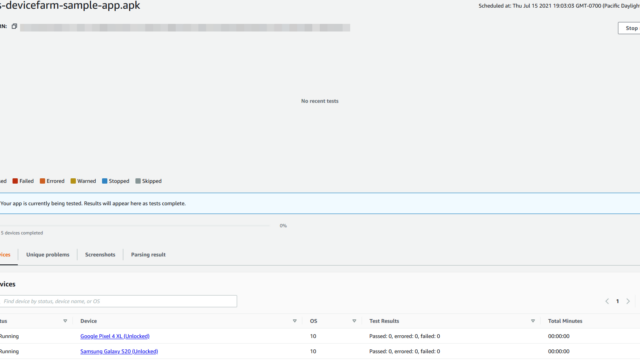Screen dimensions: 640x360
Task: Click the '5 devices completed' label
Action: [x=22, y=233]
